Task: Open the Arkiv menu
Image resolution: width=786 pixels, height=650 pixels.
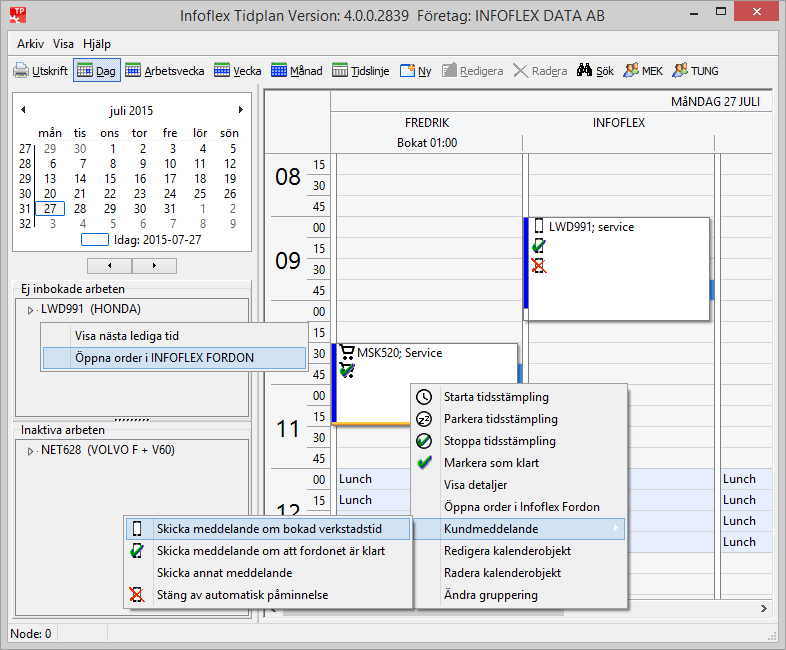Action: click(x=30, y=44)
